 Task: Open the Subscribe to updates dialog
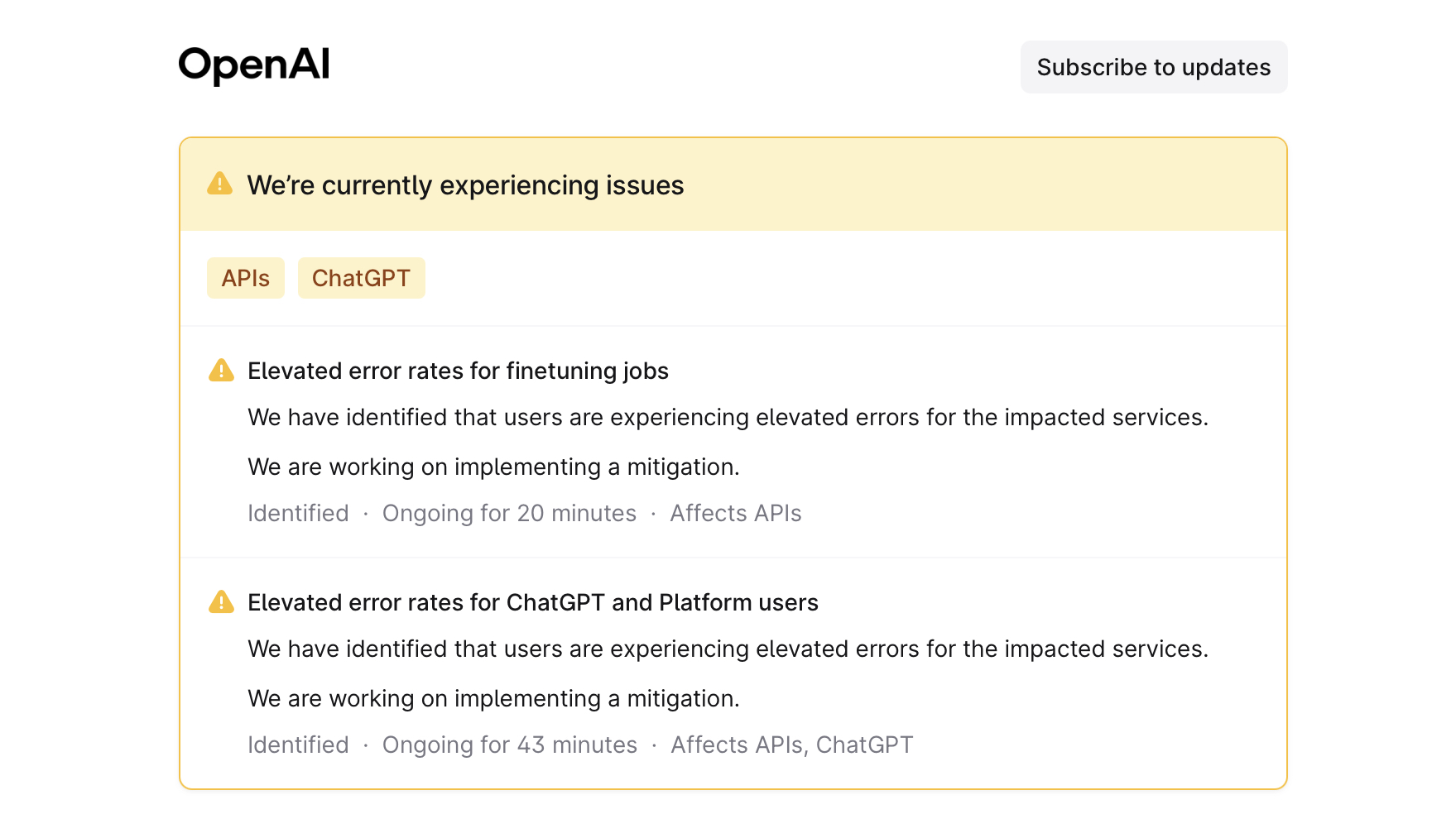1154,67
